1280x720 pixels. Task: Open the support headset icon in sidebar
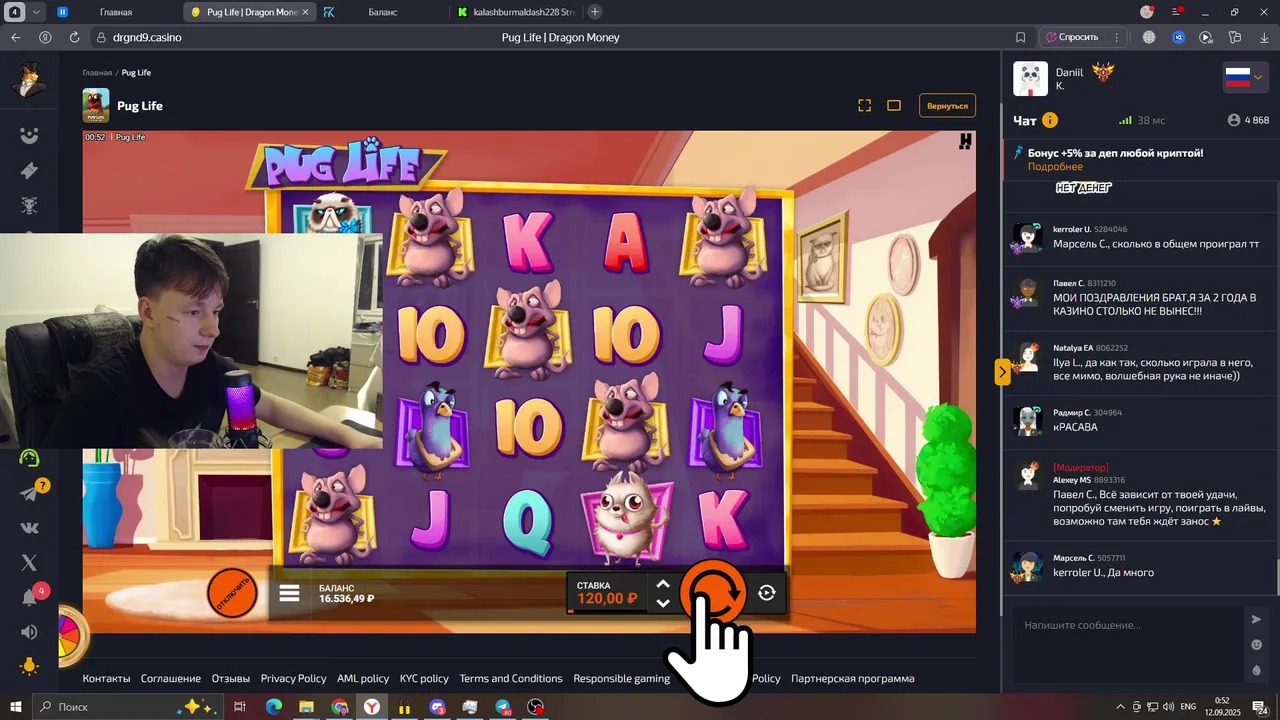click(x=30, y=458)
